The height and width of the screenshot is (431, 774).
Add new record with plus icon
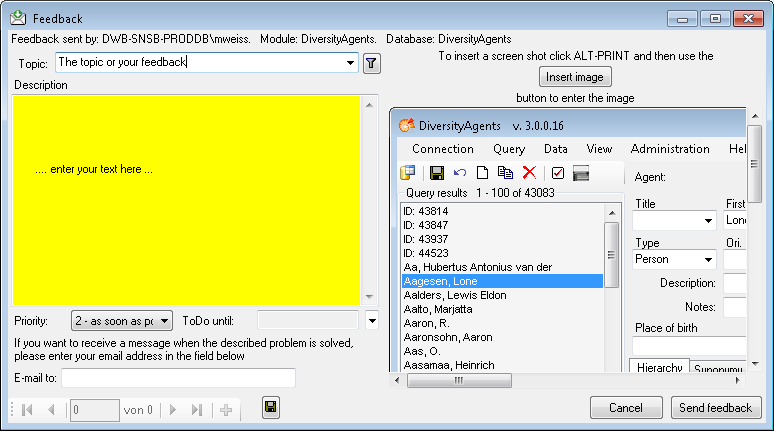click(226, 410)
